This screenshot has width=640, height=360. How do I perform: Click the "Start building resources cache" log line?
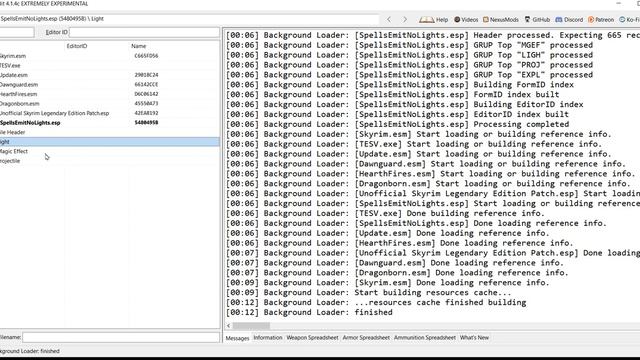click(369, 293)
